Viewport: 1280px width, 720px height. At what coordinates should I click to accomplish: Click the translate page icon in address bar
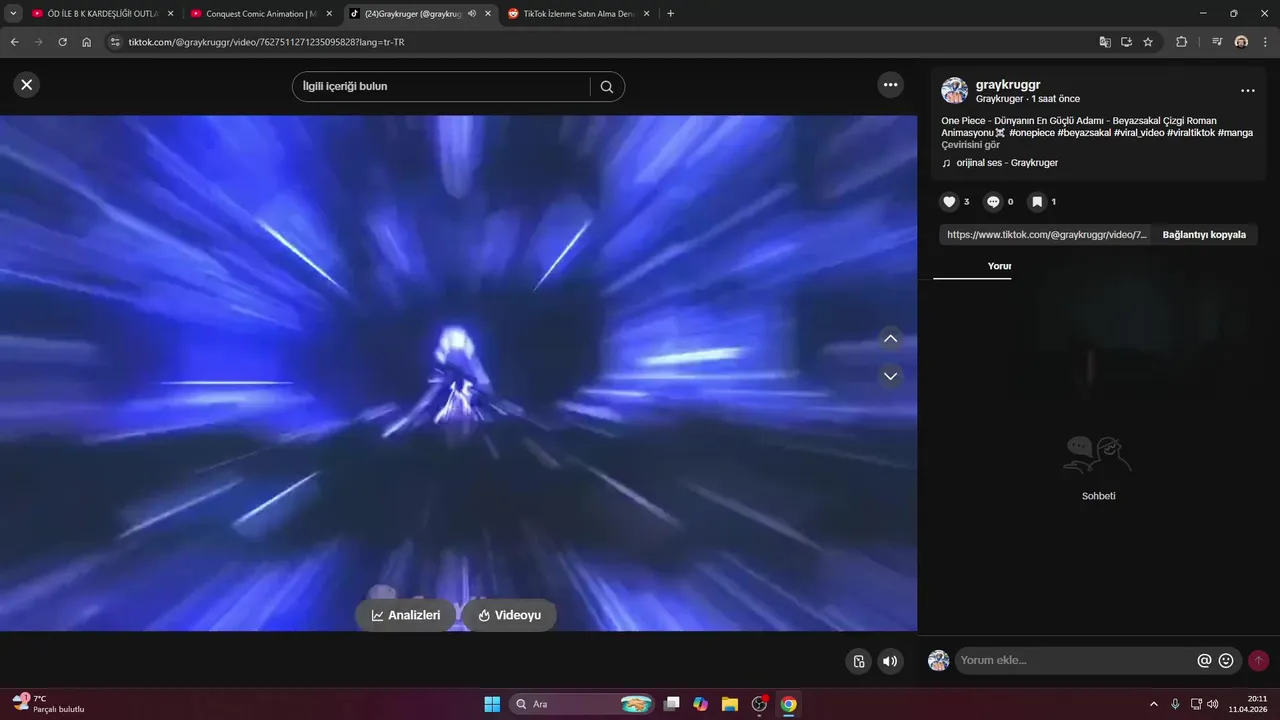(x=1105, y=42)
